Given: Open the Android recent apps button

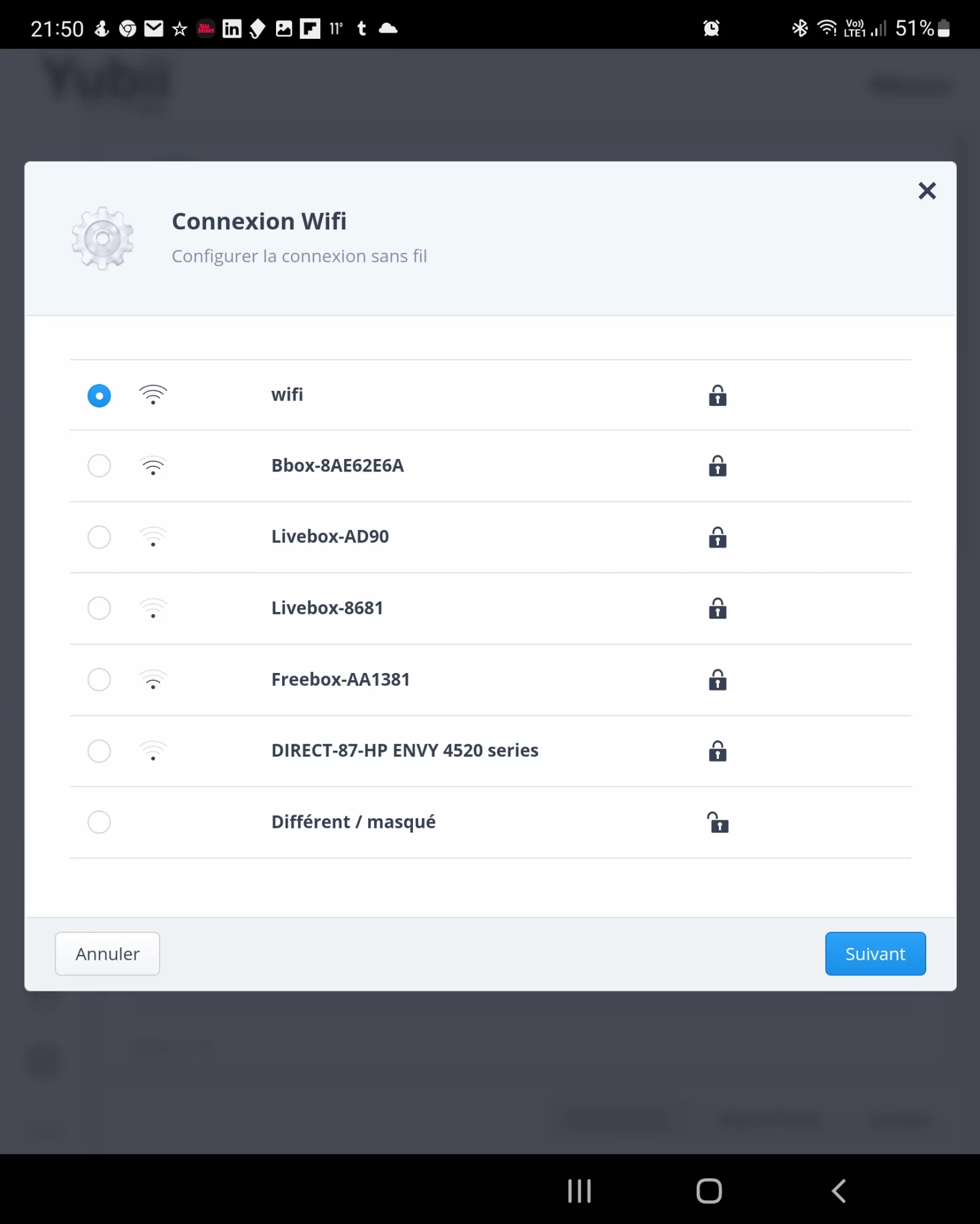Looking at the screenshot, I should pyautogui.click(x=579, y=1191).
